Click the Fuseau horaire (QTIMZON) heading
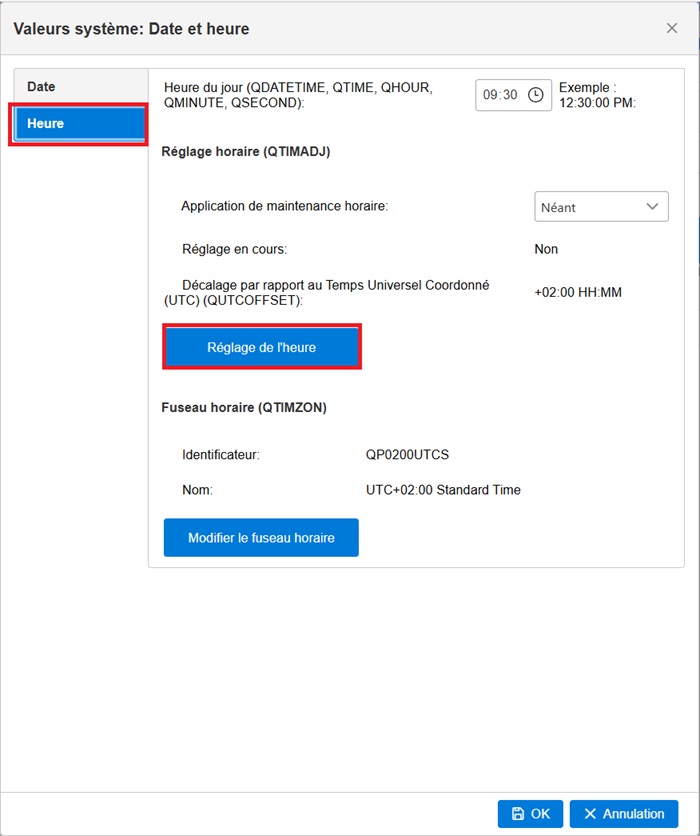This screenshot has width=700, height=836. (x=244, y=407)
